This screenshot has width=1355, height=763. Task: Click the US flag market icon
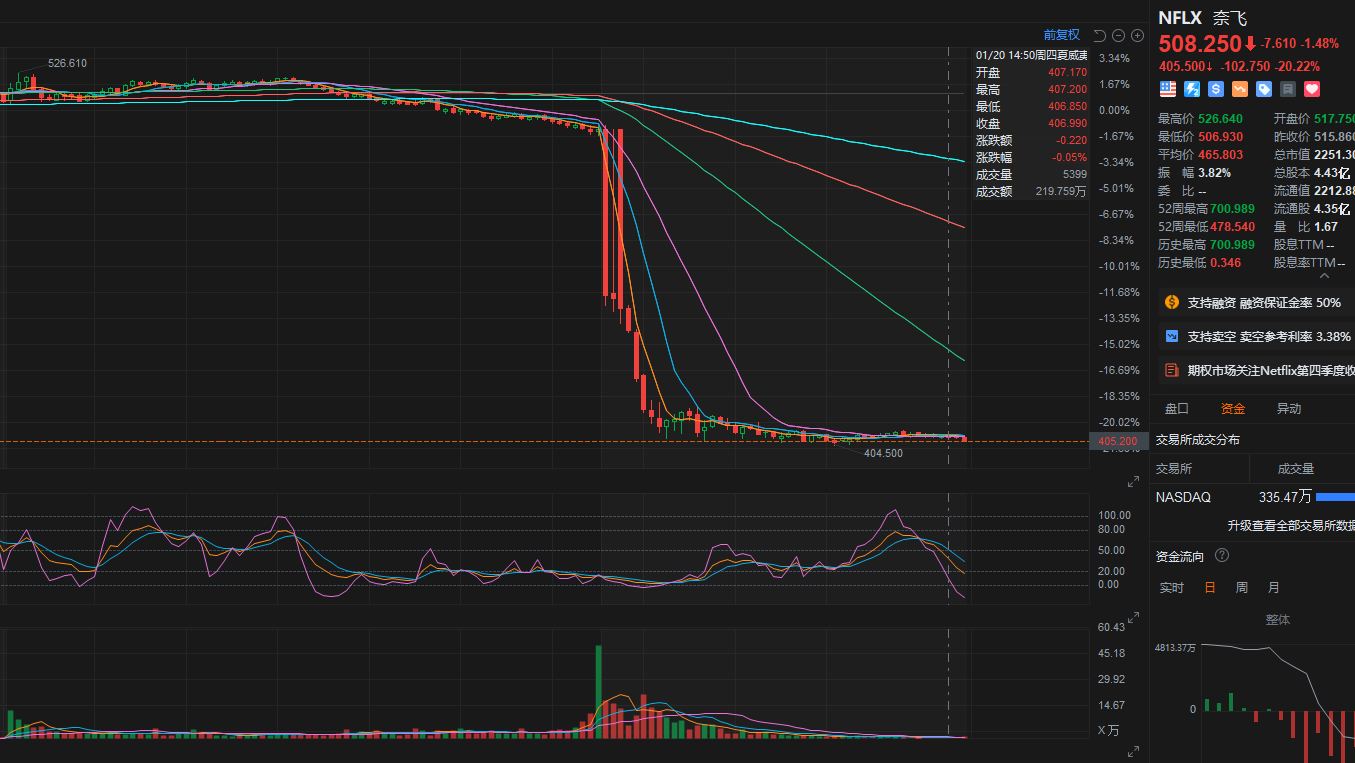pos(1168,89)
